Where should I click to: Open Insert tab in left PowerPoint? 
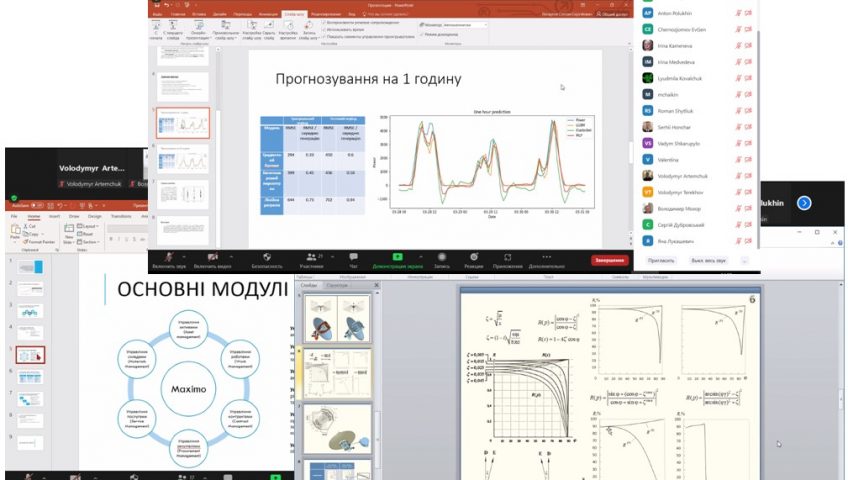54,216
